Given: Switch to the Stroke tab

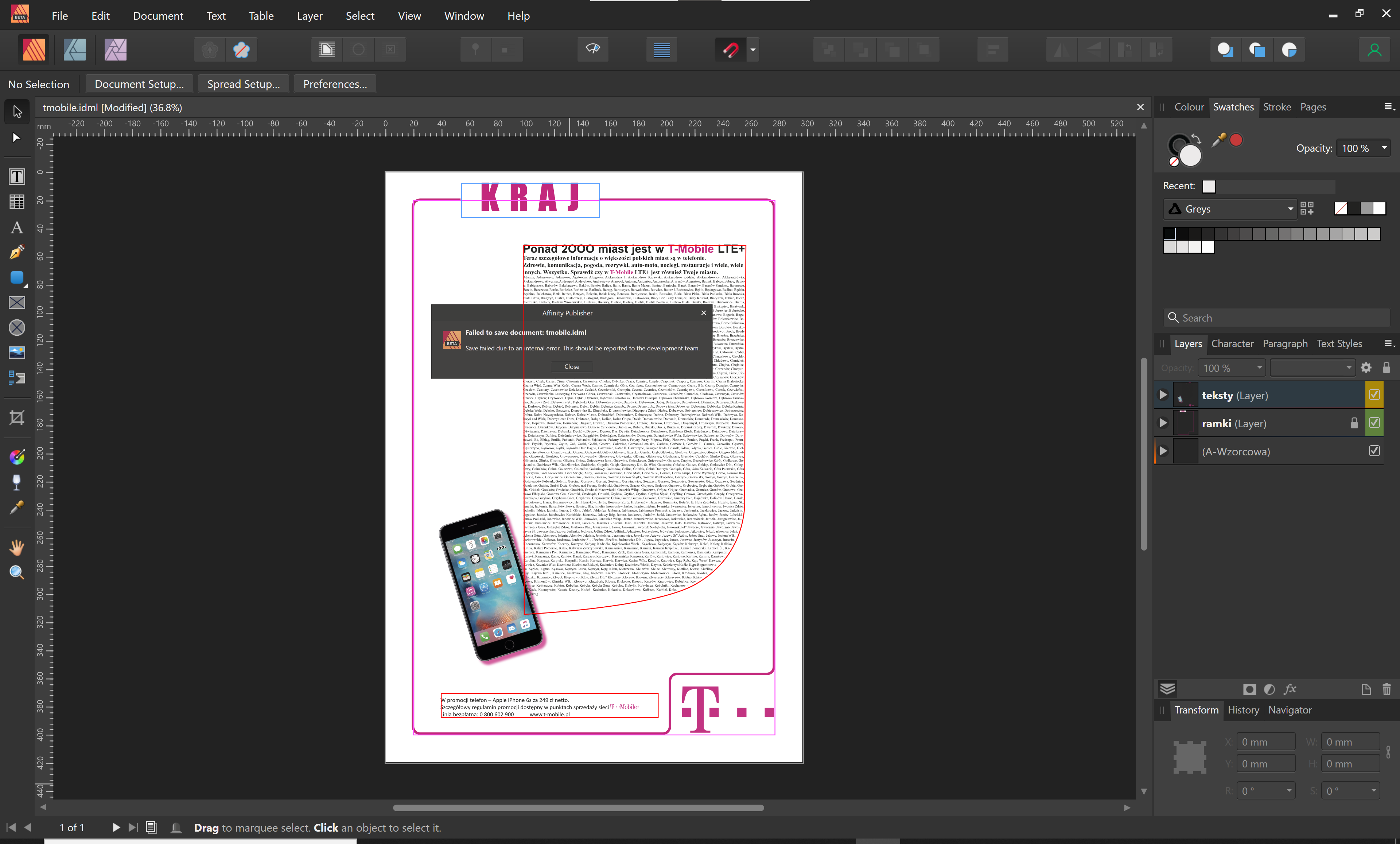Looking at the screenshot, I should 1277,107.
